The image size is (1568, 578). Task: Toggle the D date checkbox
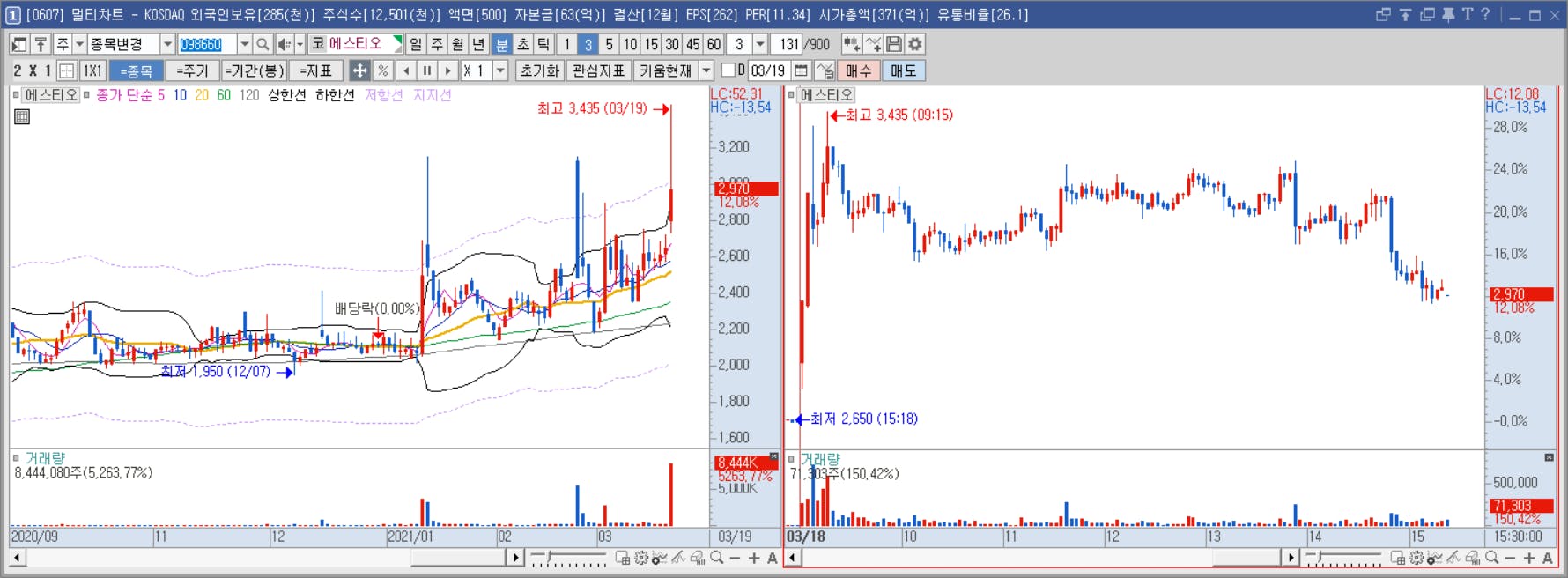pyautogui.click(x=728, y=70)
